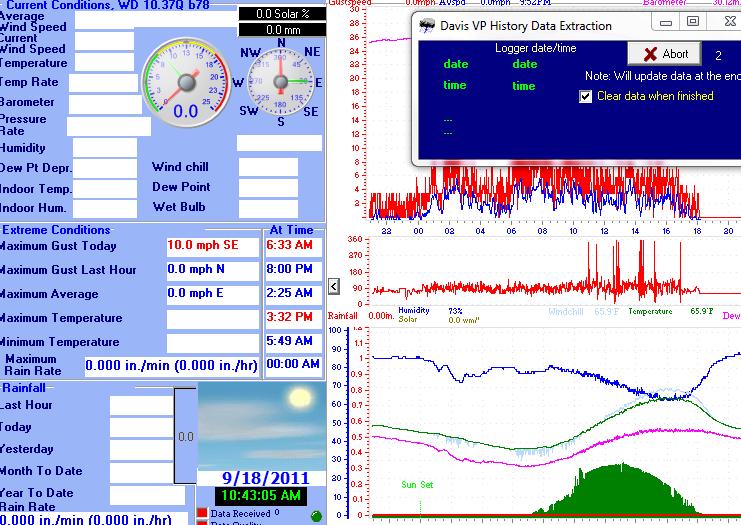Select the '6:33 AM' gust time value
Image resolution: width=741 pixels, height=525 pixels.
(293, 245)
